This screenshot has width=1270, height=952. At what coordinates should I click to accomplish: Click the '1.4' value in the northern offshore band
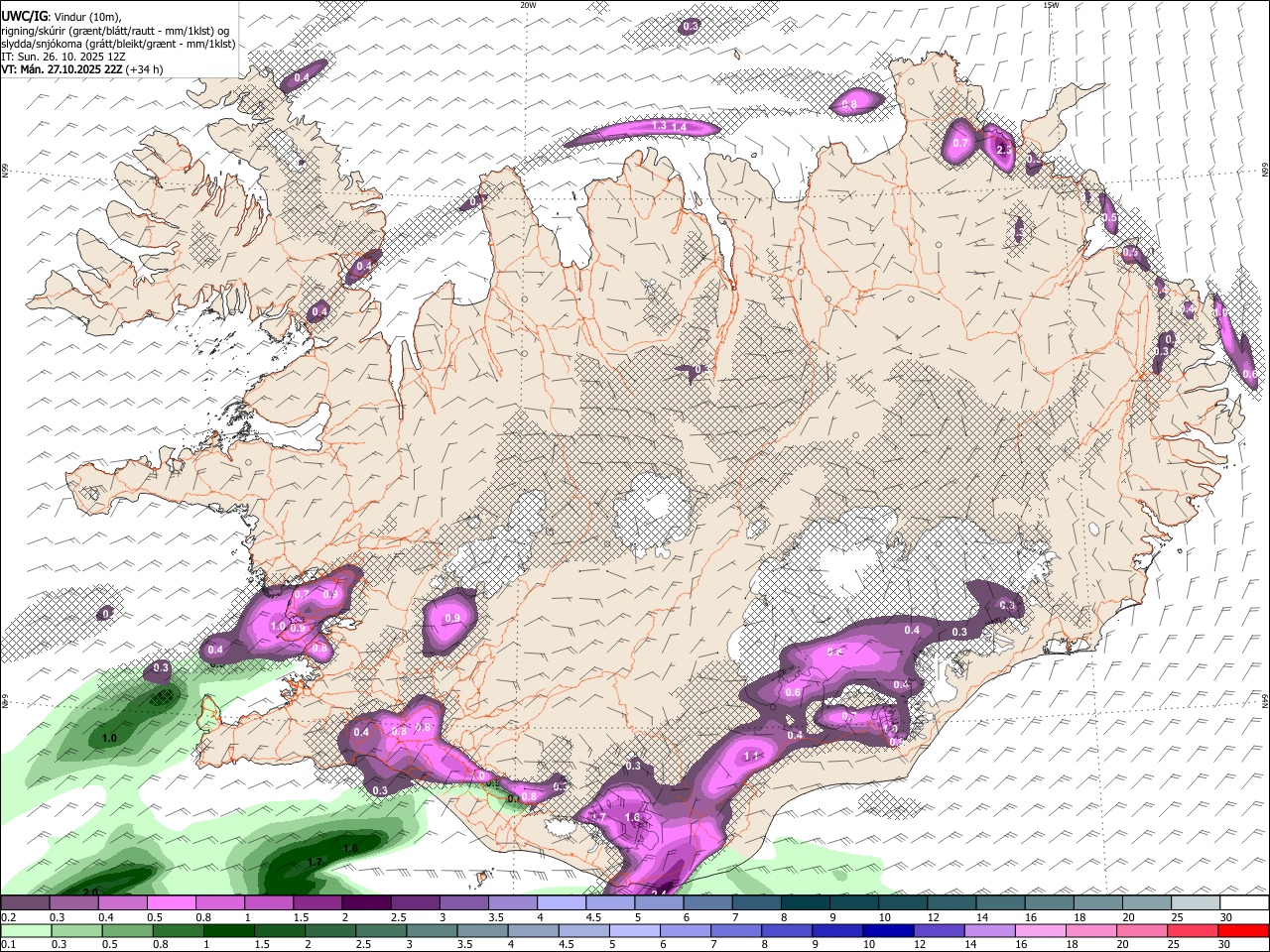click(680, 127)
